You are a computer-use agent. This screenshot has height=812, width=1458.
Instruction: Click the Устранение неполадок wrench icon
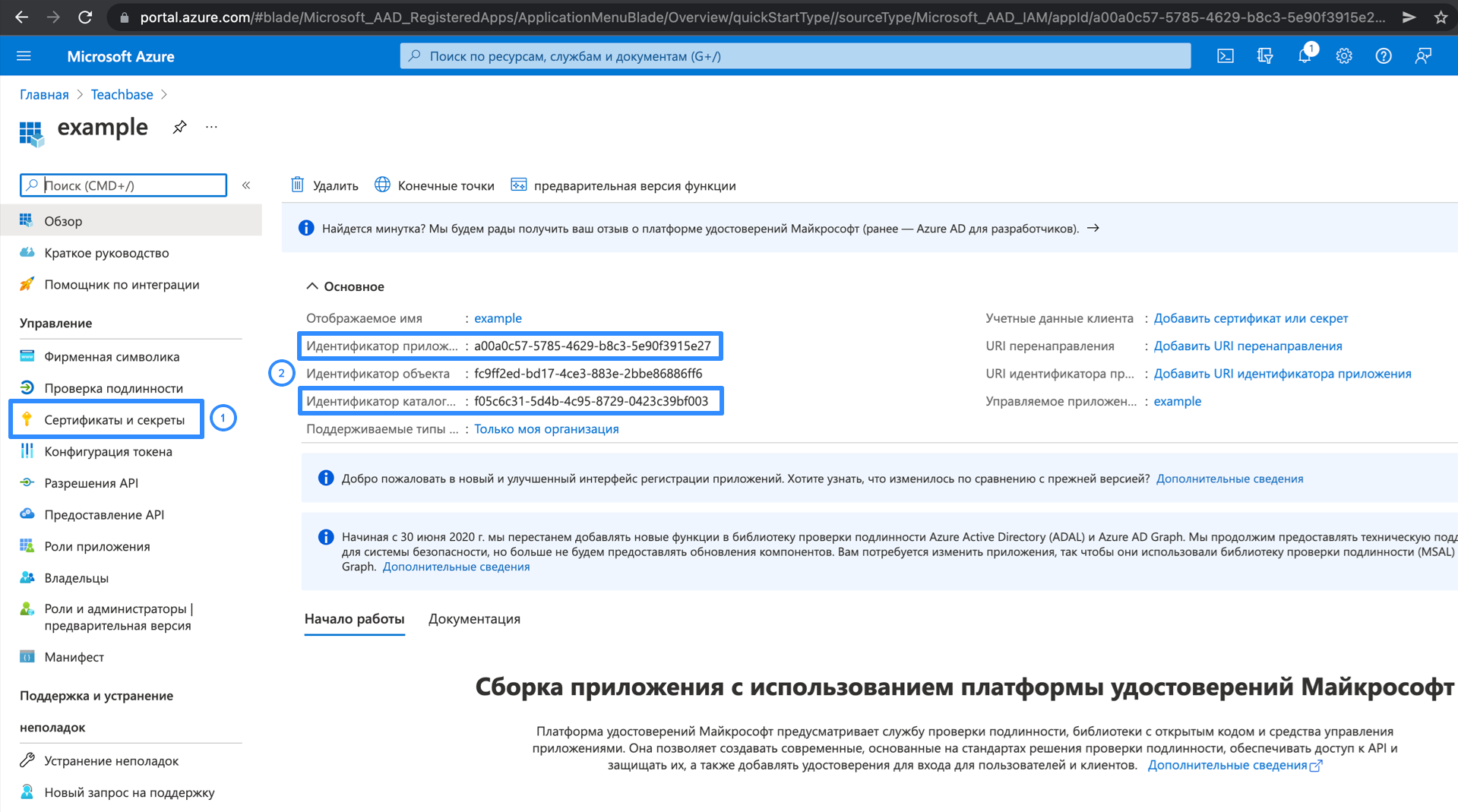pos(27,760)
